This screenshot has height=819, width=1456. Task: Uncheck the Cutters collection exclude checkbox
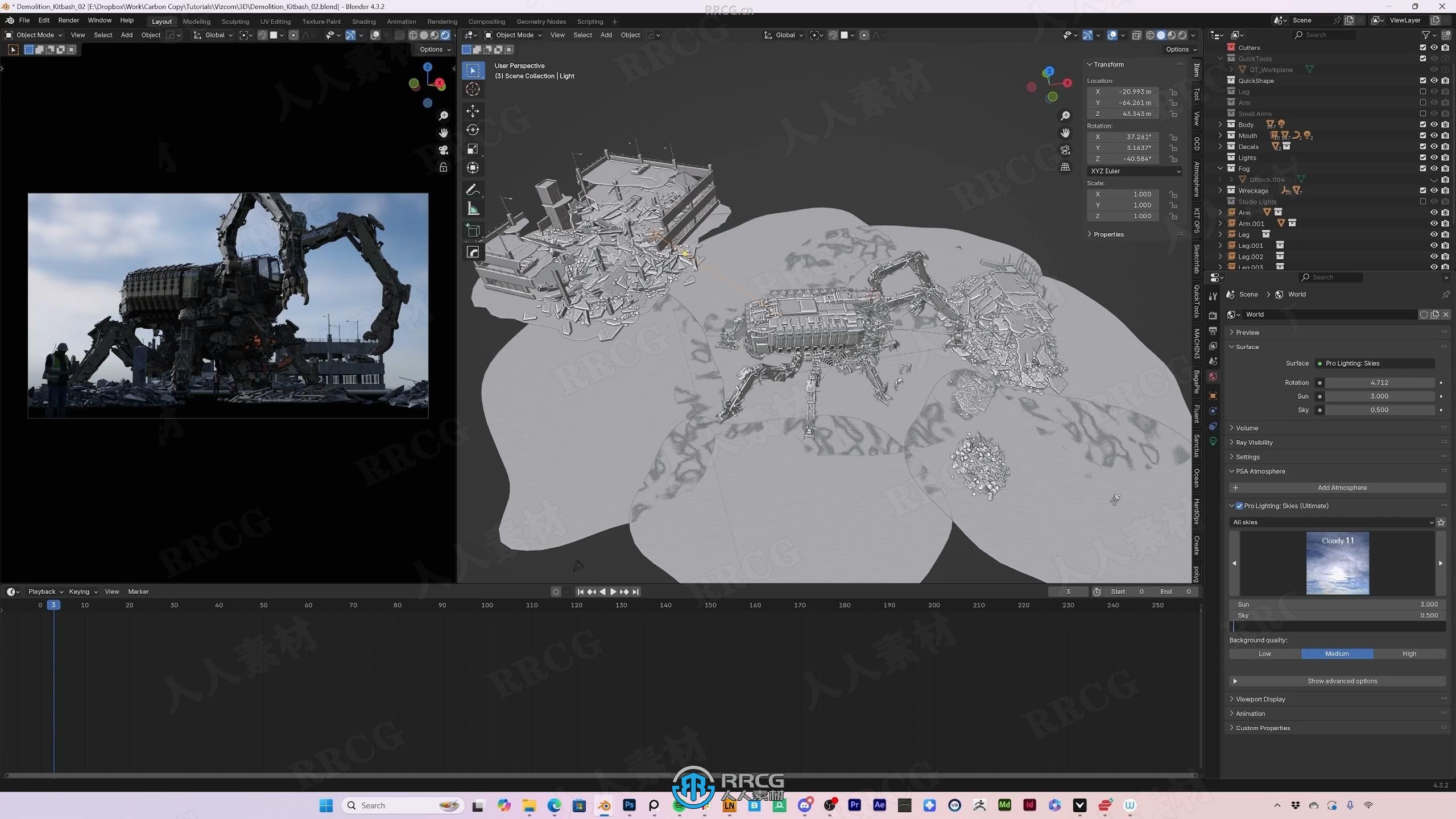[1422, 48]
